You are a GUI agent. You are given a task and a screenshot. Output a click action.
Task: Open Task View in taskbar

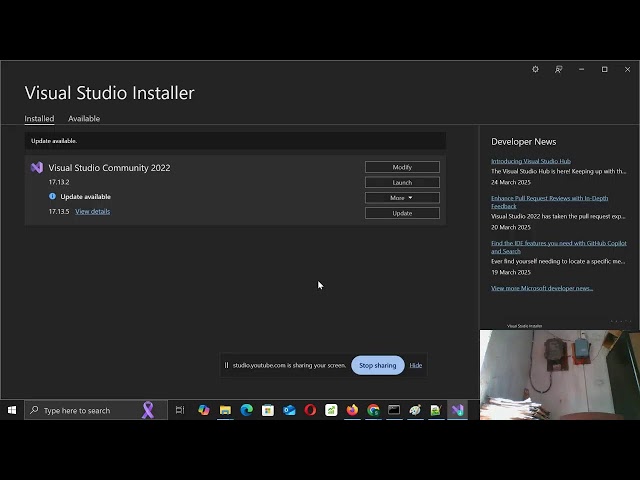[x=180, y=410]
